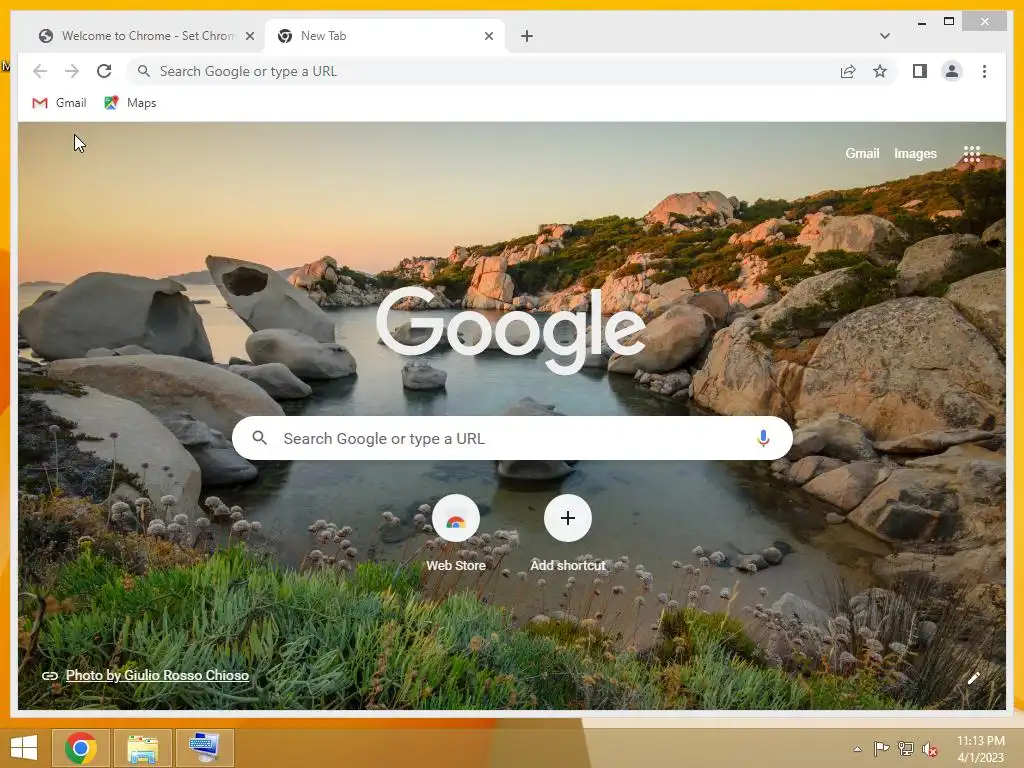Open the Google apps grid
This screenshot has width=1024, height=768.
972,153
